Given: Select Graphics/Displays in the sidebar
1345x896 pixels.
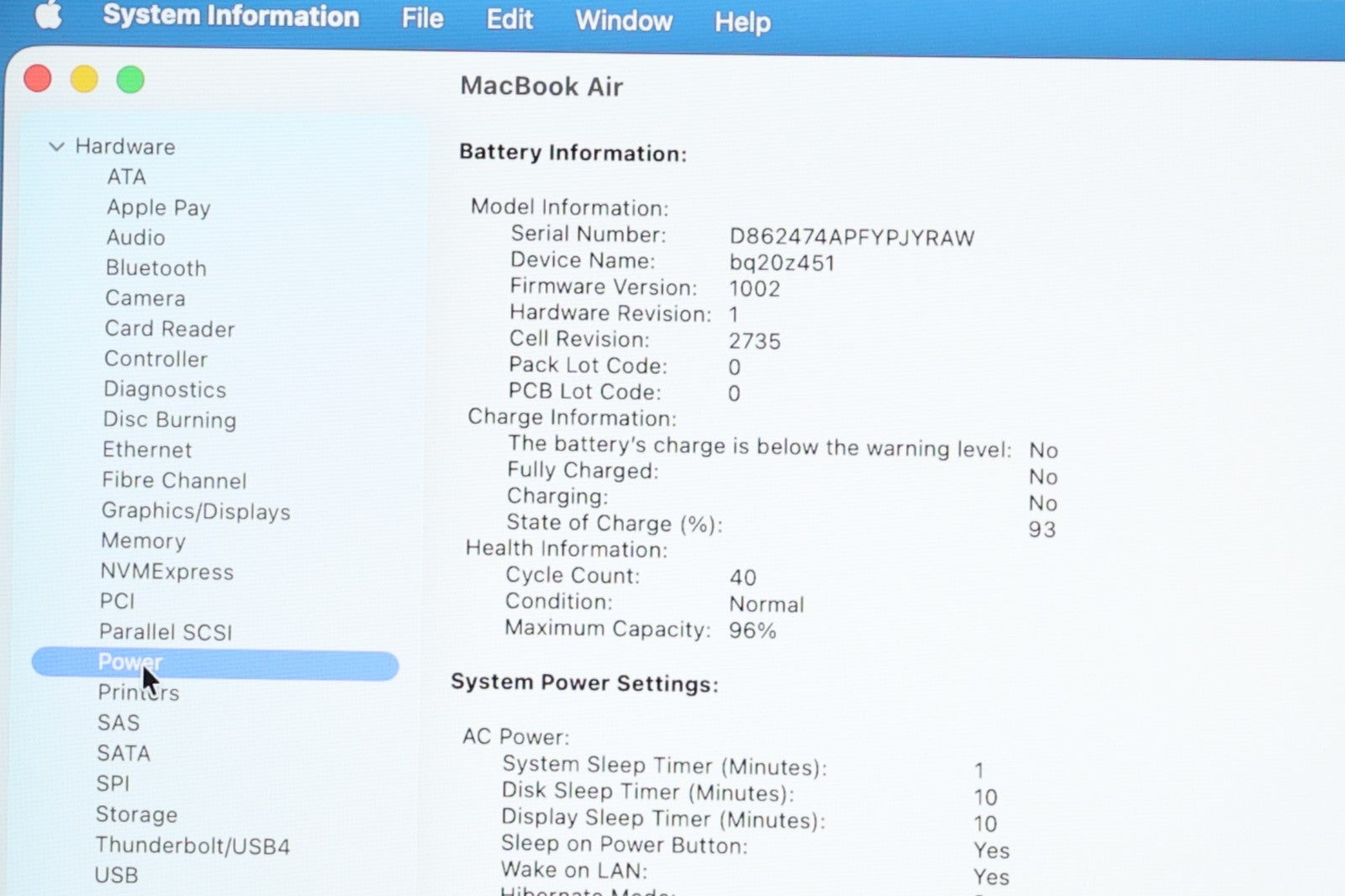Looking at the screenshot, I should 196,511.
